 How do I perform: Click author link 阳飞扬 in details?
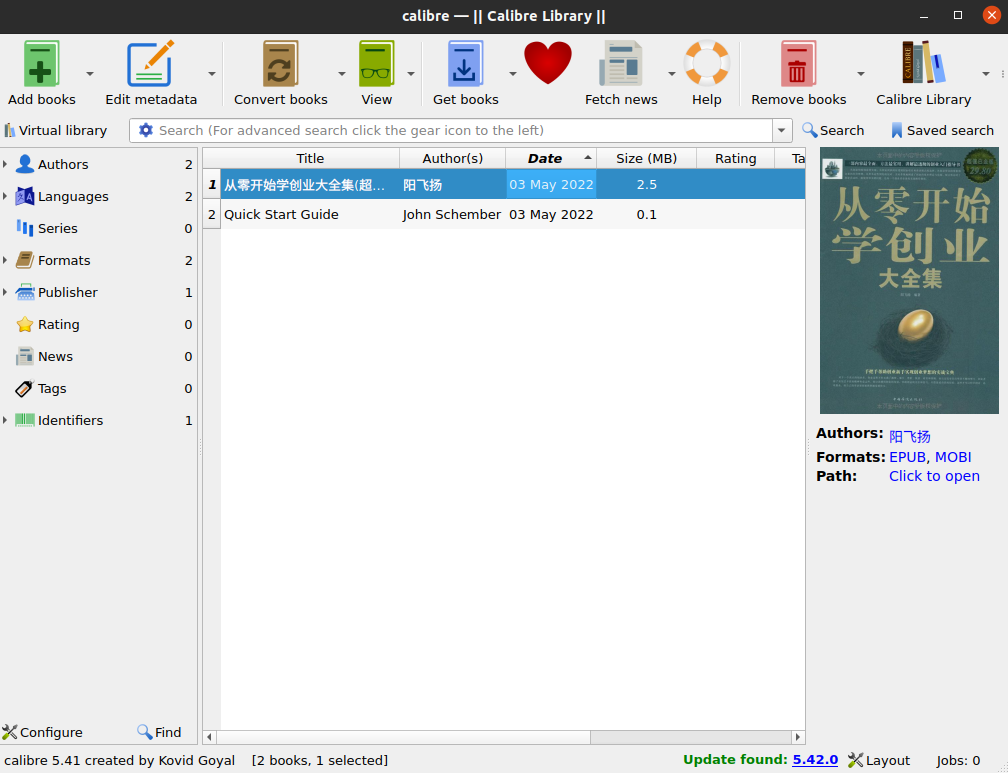click(910, 437)
